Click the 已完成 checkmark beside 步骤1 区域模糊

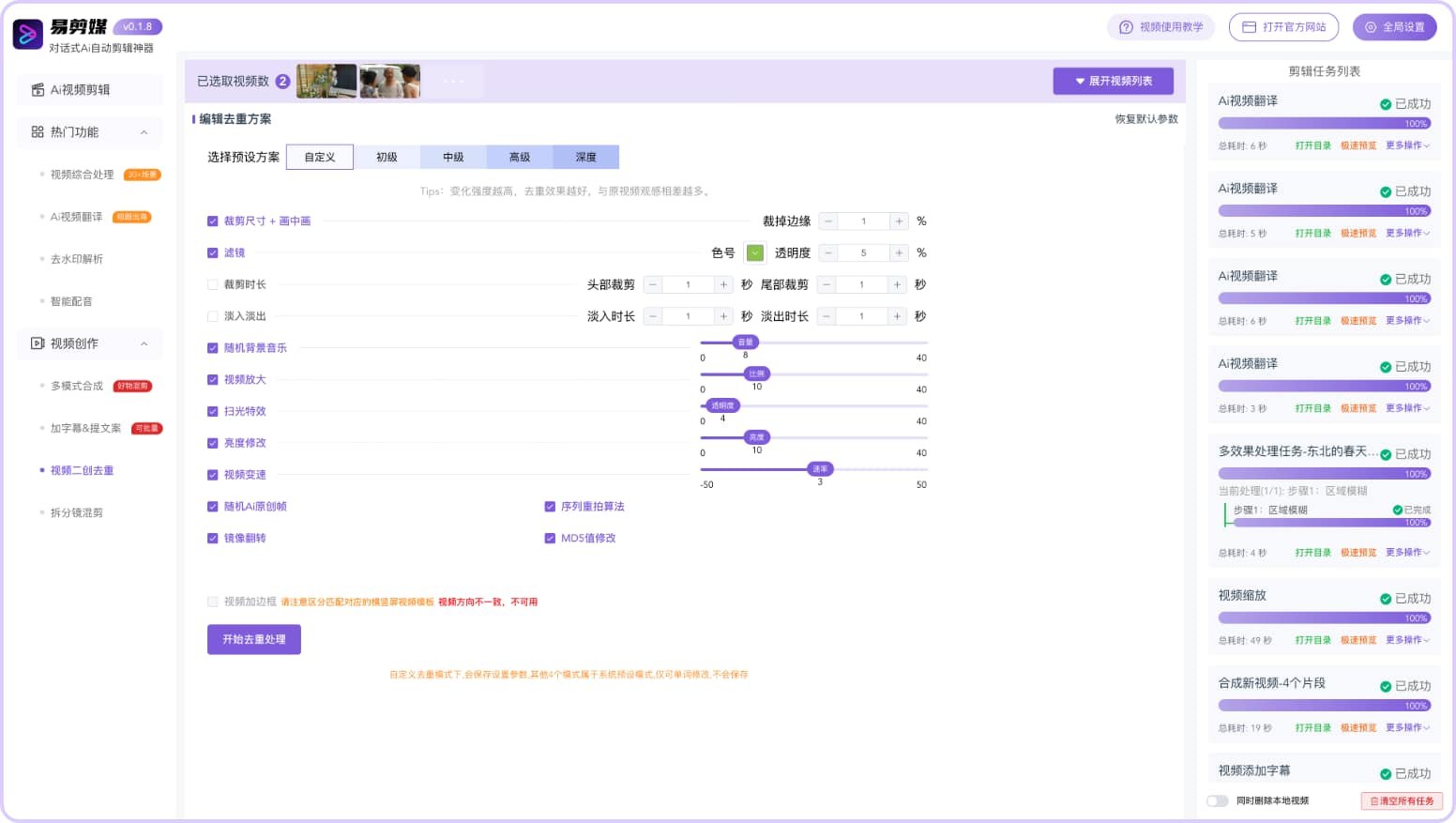[1397, 511]
